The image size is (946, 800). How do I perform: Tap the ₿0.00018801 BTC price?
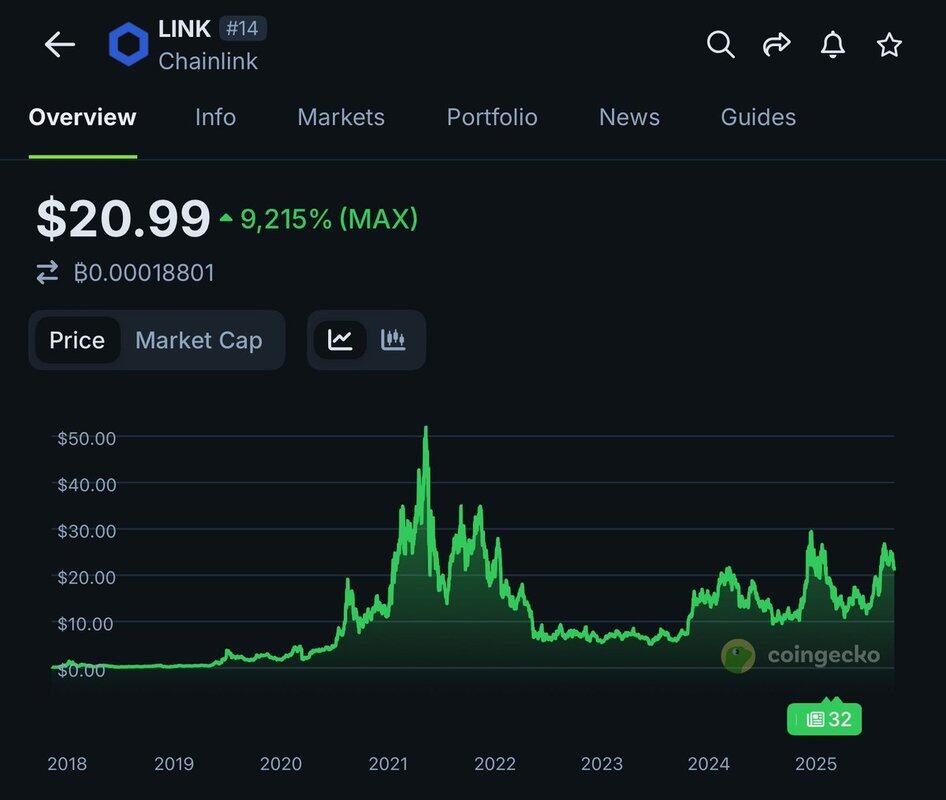click(x=144, y=273)
